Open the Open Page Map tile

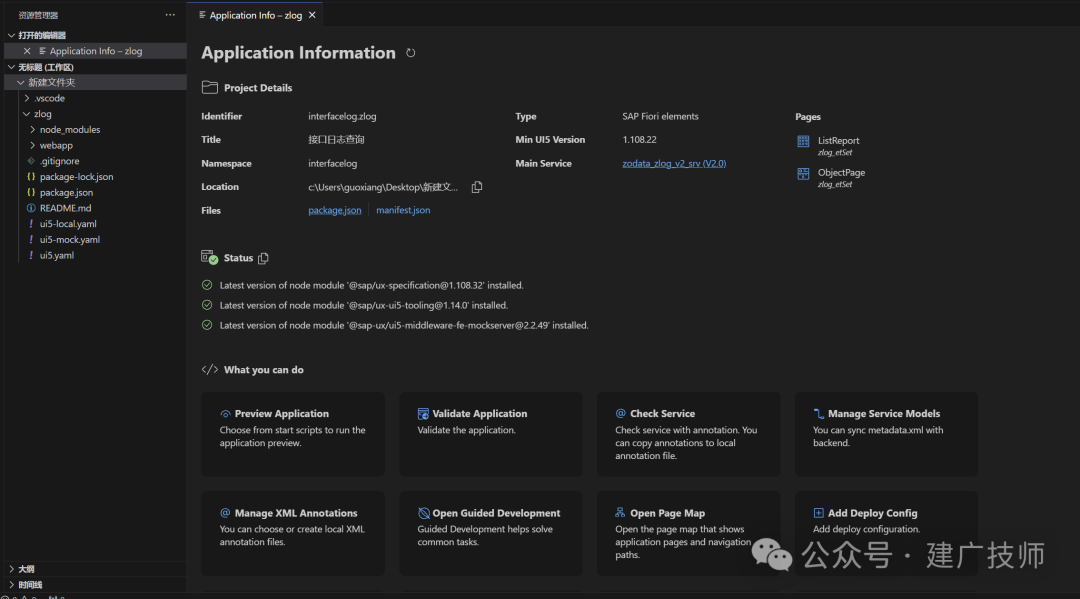coord(689,534)
